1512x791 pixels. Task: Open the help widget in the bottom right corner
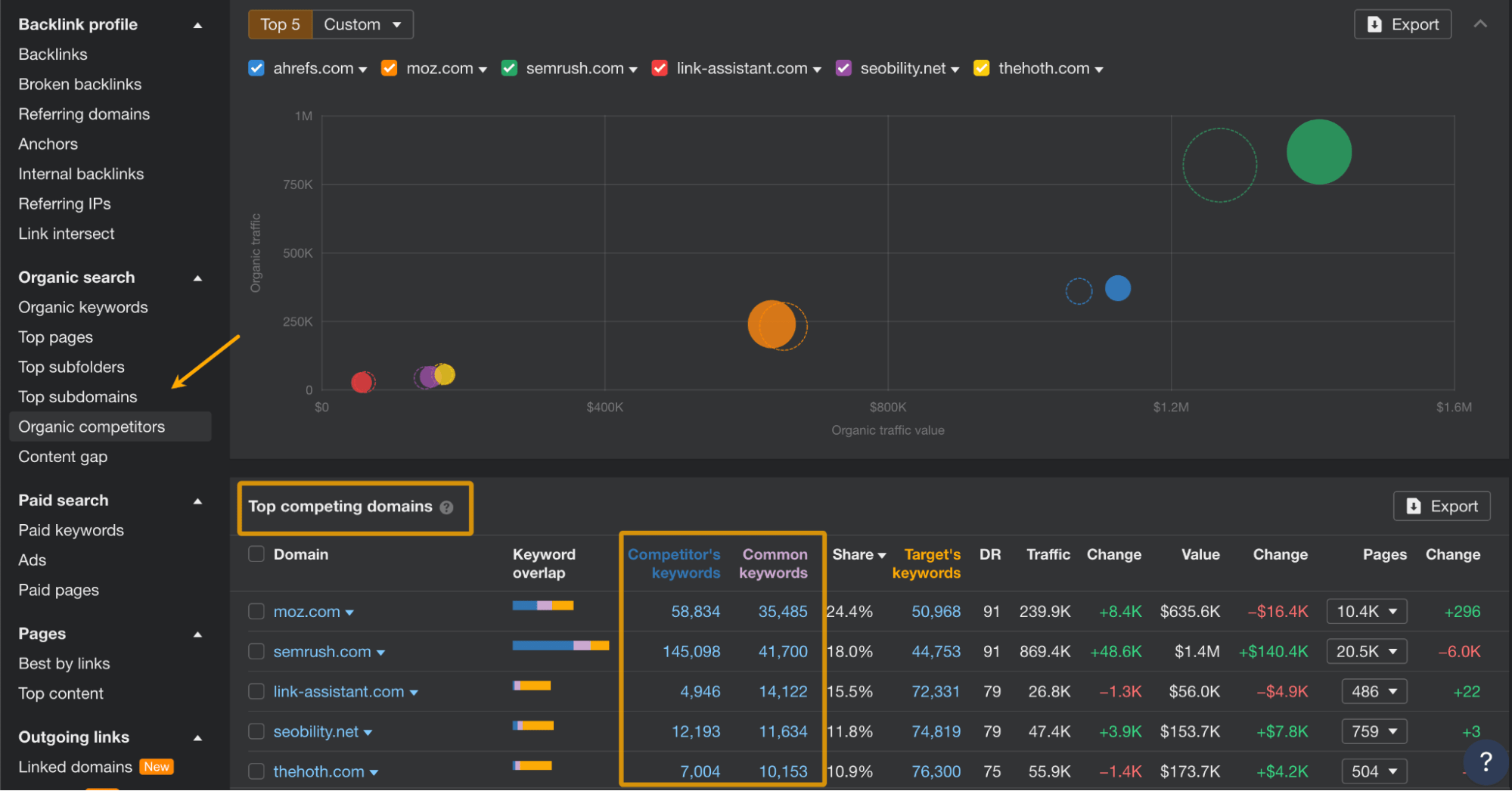tap(1485, 762)
